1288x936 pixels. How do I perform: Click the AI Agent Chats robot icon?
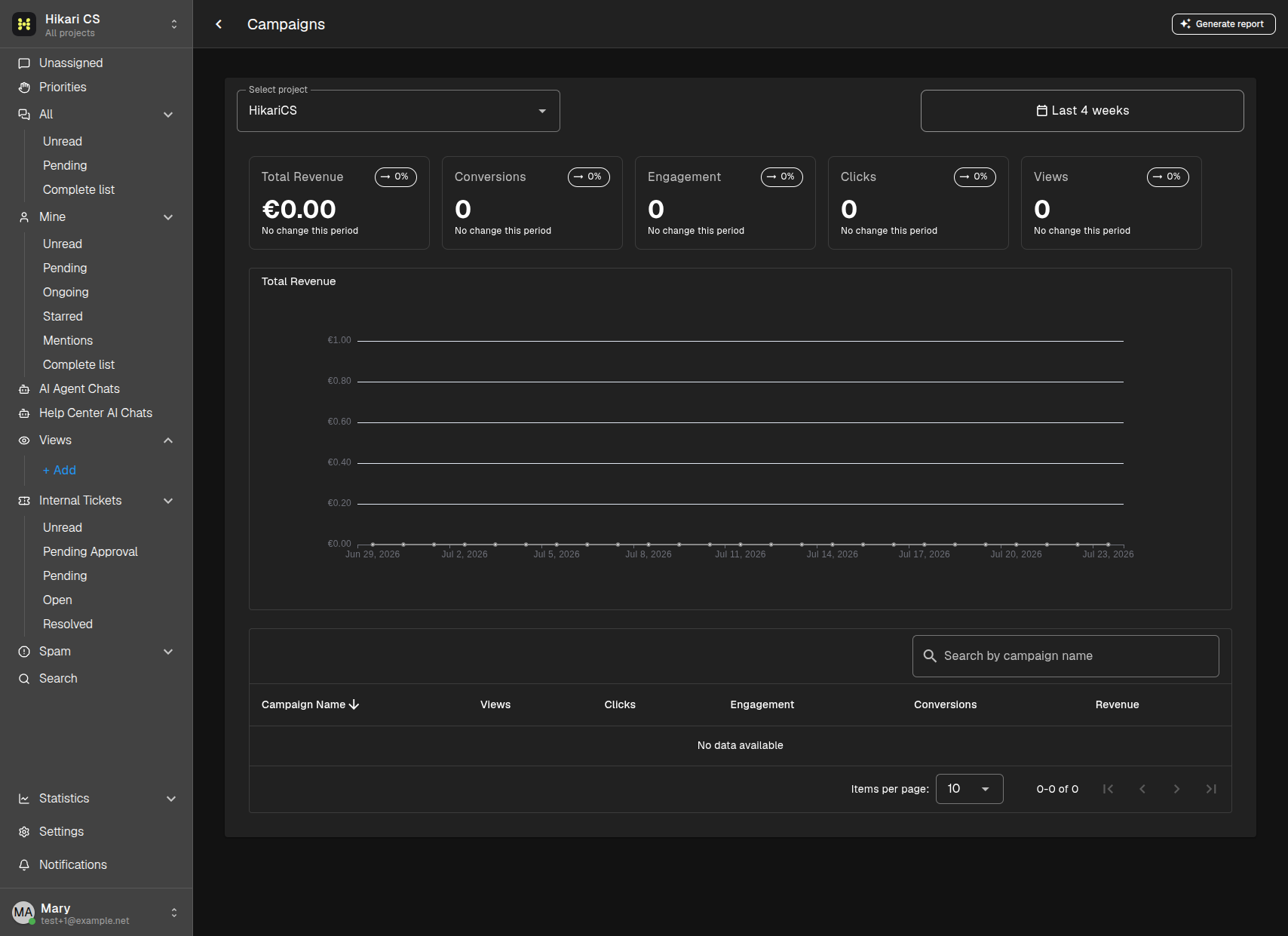click(24, 389)
